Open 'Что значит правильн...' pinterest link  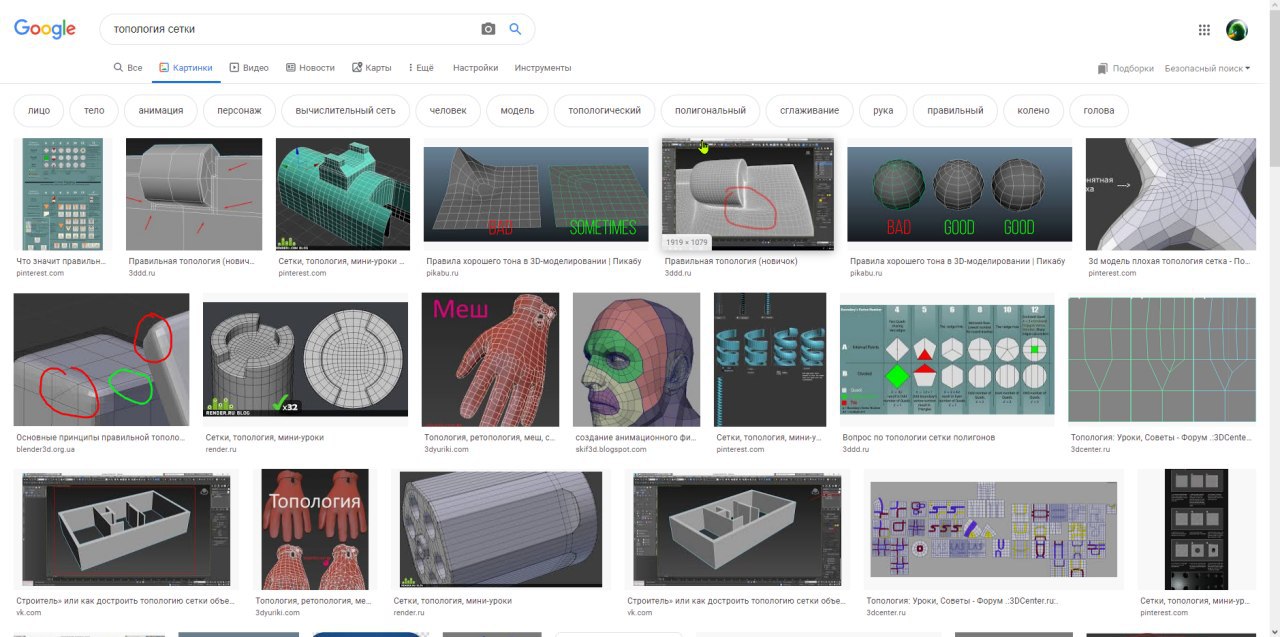click(x=60, y=261)
